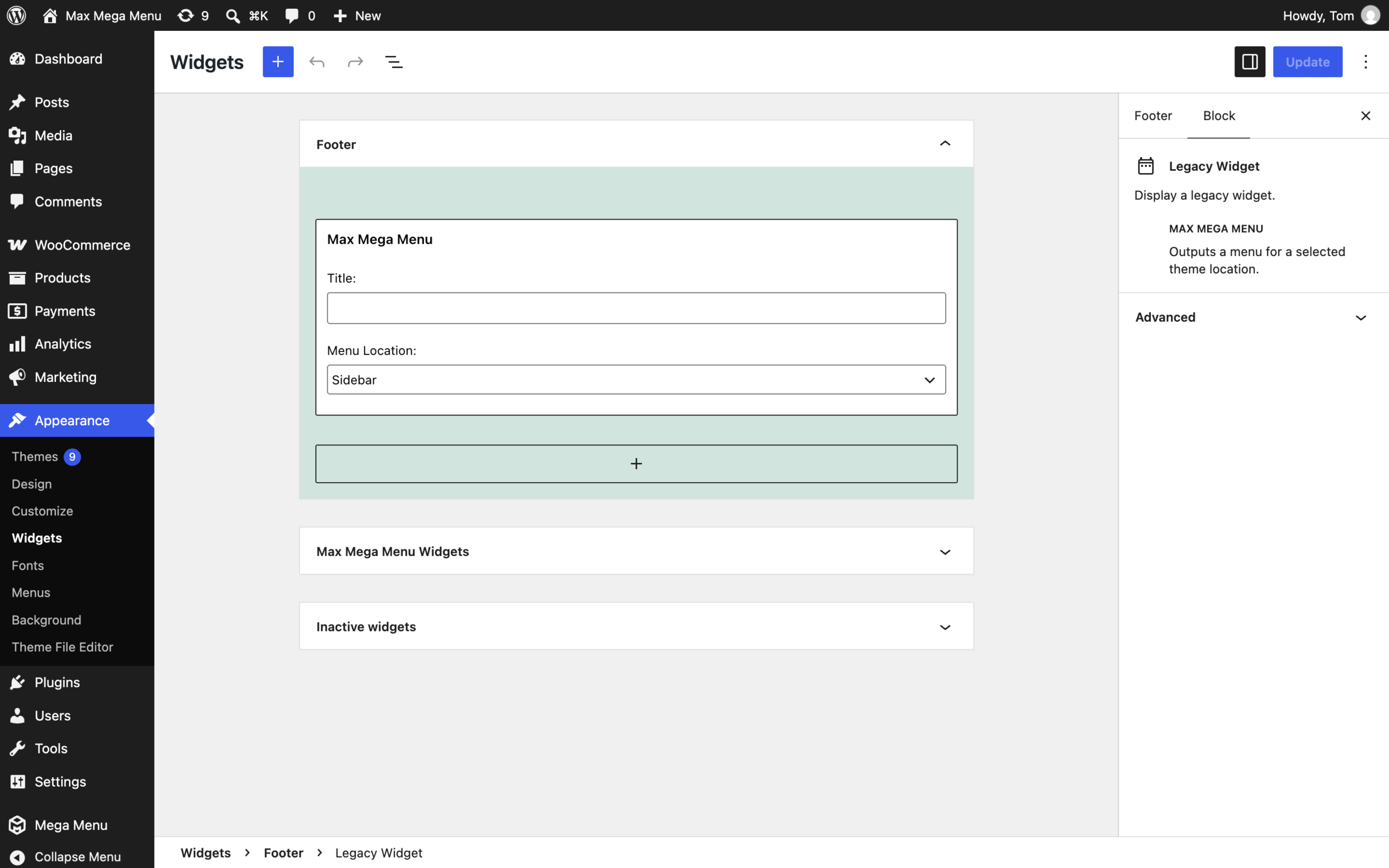Open the search command palette icon
This screenshot has height=868, width=1389.
pos(232,16)
